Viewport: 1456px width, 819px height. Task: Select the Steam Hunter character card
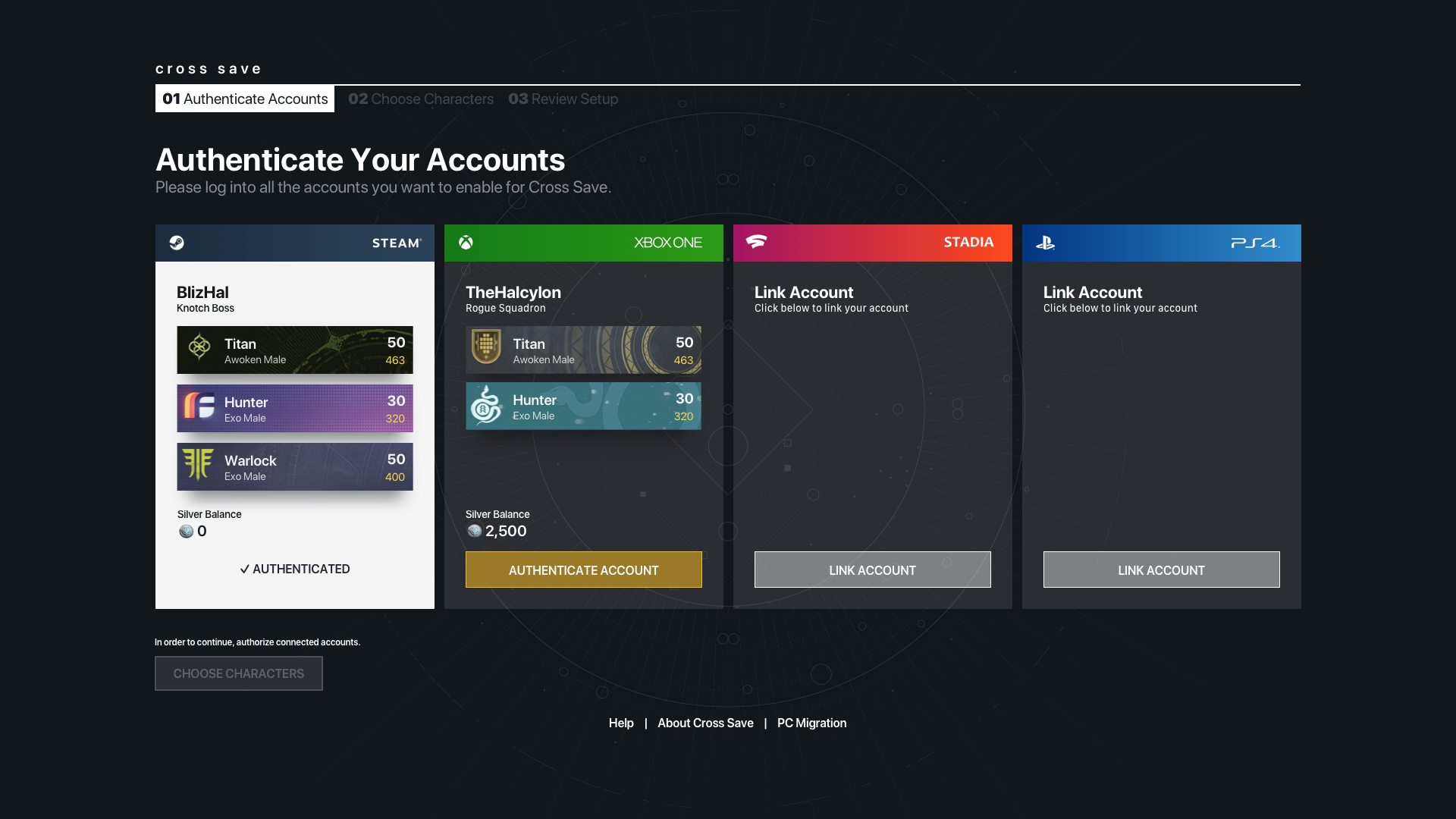[x=295, y=409]
